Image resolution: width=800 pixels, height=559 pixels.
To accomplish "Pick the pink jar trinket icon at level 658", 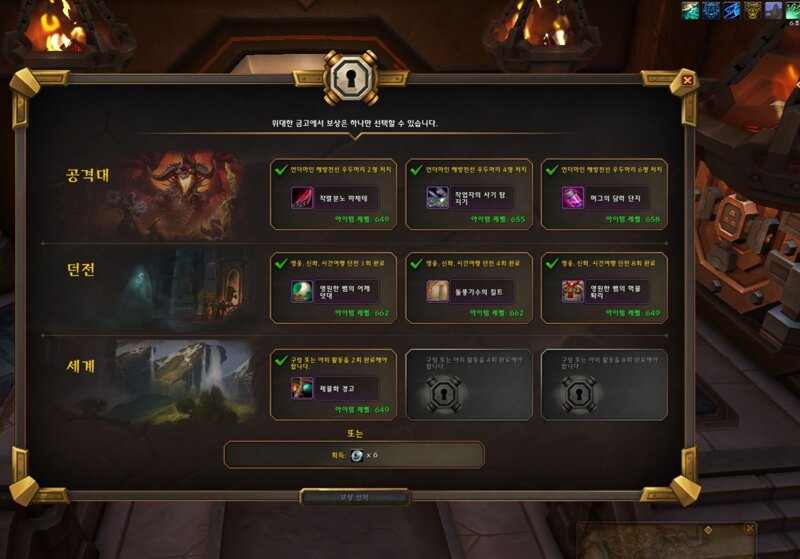I will pos(573,198).
